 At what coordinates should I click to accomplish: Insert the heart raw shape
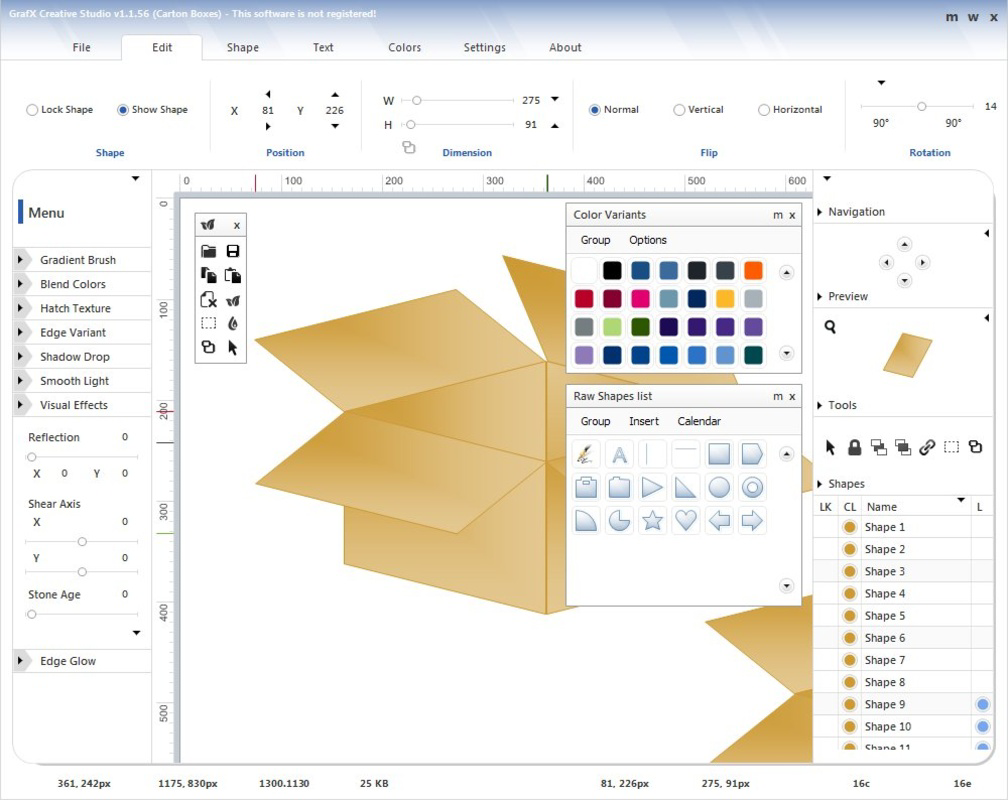tap(685, 520)
